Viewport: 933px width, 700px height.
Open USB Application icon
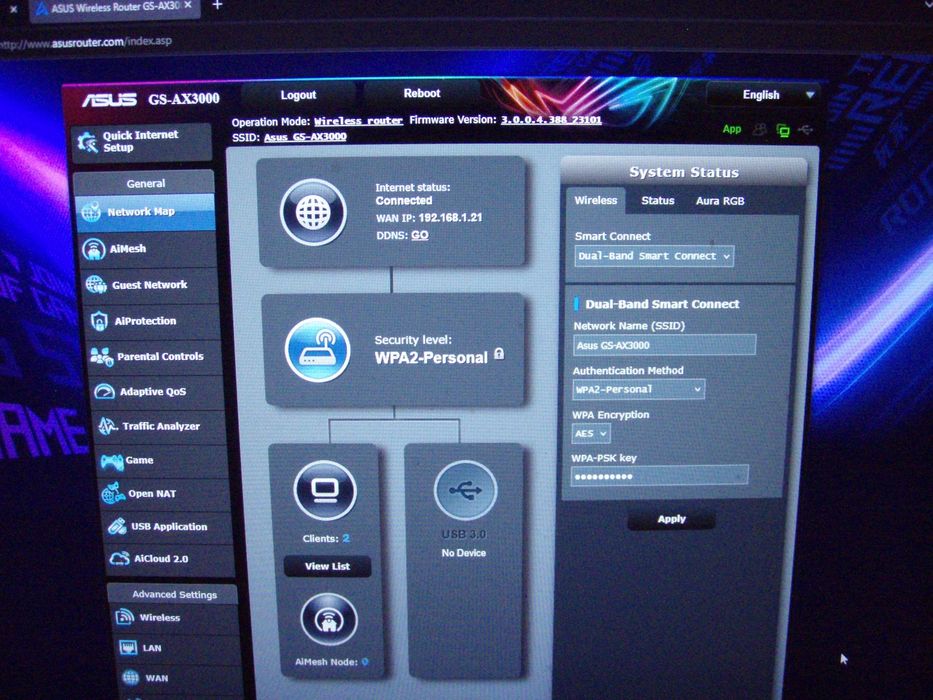point(117,526)
